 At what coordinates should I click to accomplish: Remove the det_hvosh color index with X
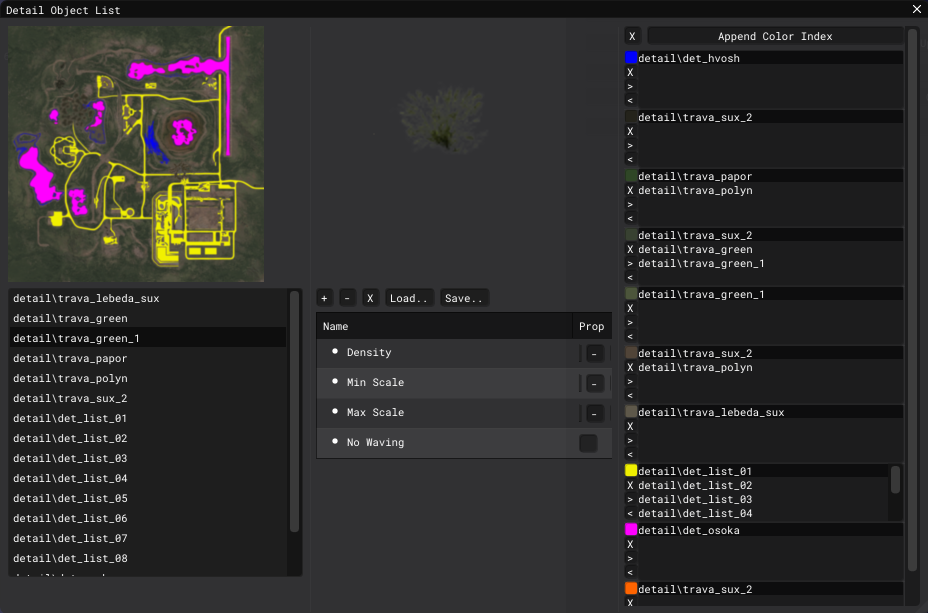coord(630,72)
